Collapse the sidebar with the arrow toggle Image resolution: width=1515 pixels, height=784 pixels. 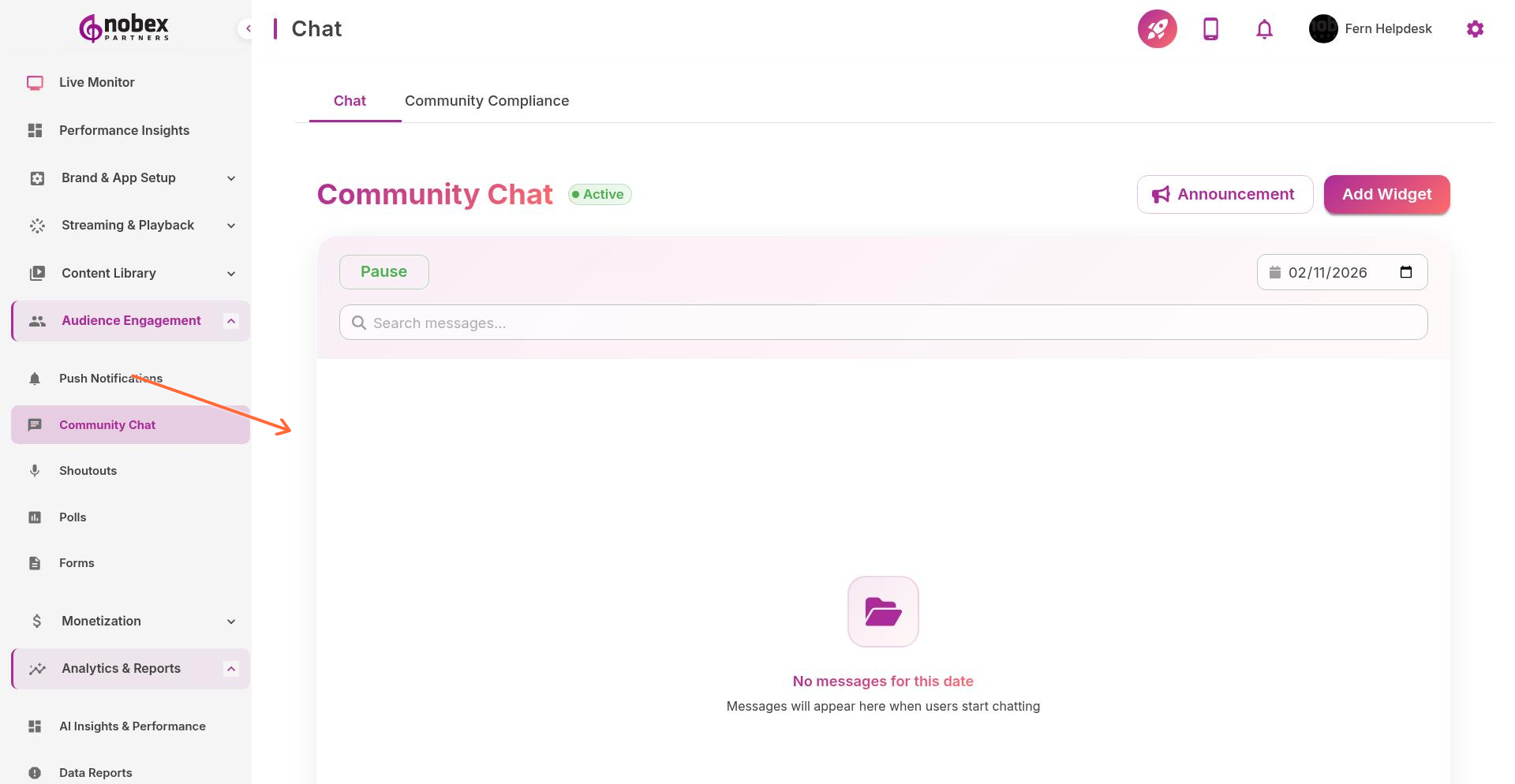[x=249, y=28]
